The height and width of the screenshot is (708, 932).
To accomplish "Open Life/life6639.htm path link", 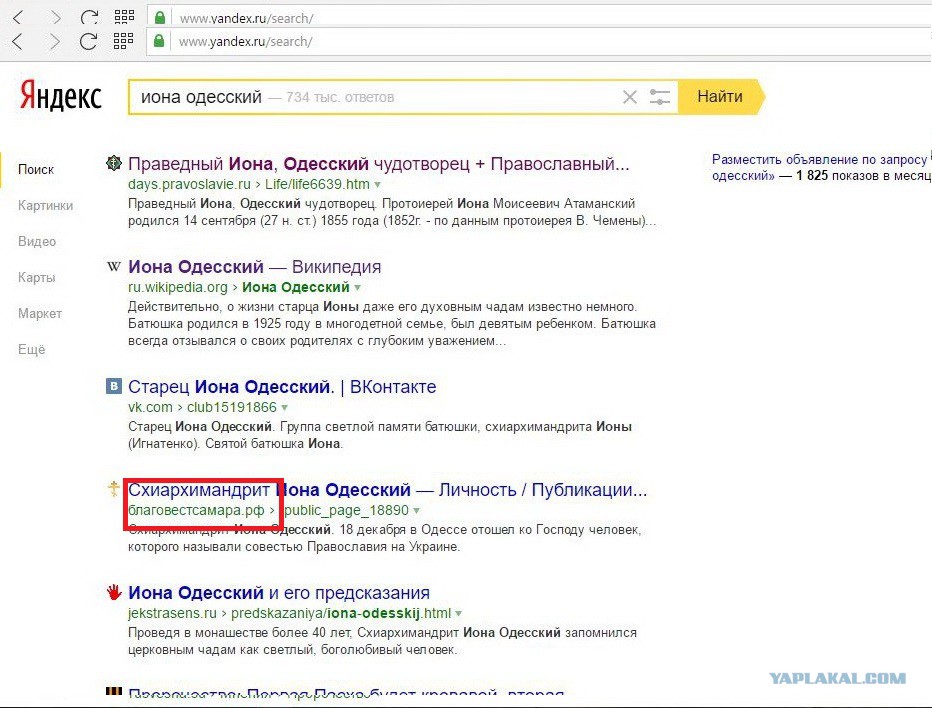I will pos(317,184).
